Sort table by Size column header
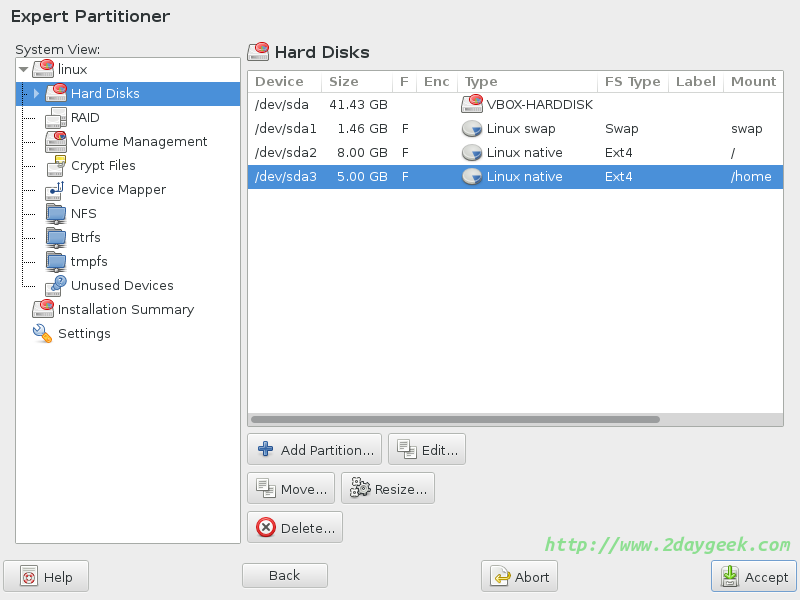Screen dimensions: 800x600 (x=343, y=81)
